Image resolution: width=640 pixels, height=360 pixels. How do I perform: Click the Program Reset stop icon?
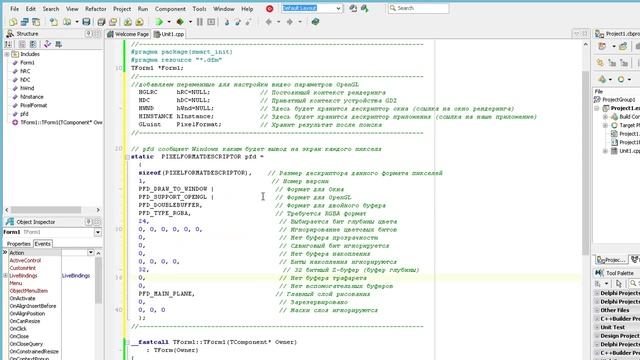[211, 22]
